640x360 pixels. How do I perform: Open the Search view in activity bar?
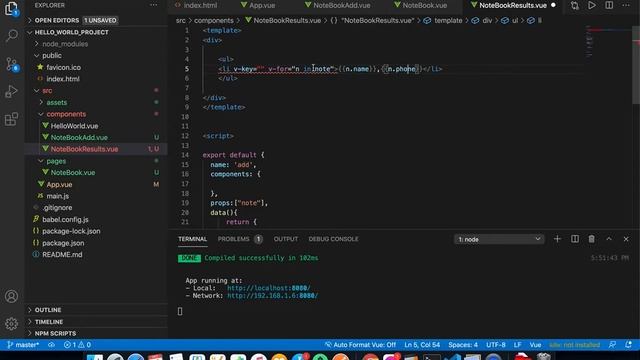pyautogui.click(x=11, y=36)
